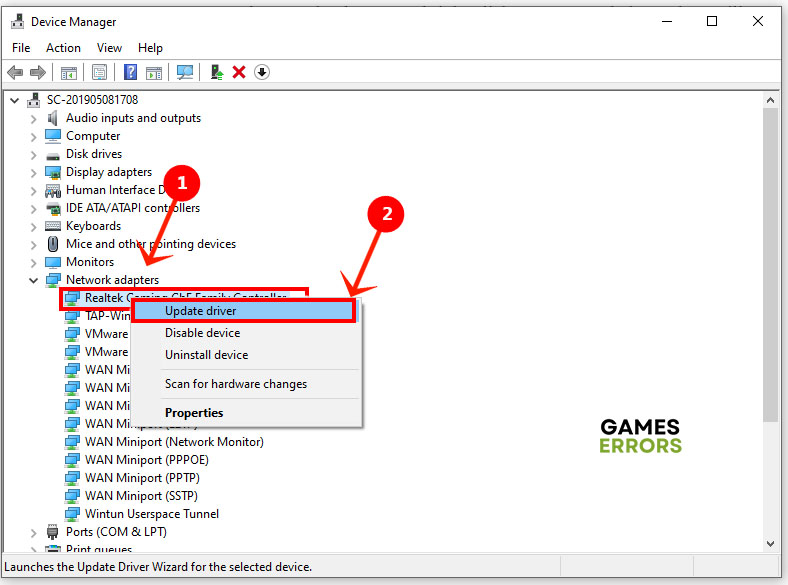Open the View menu
This screenshot has height=585, width=788.
point(109,48)
